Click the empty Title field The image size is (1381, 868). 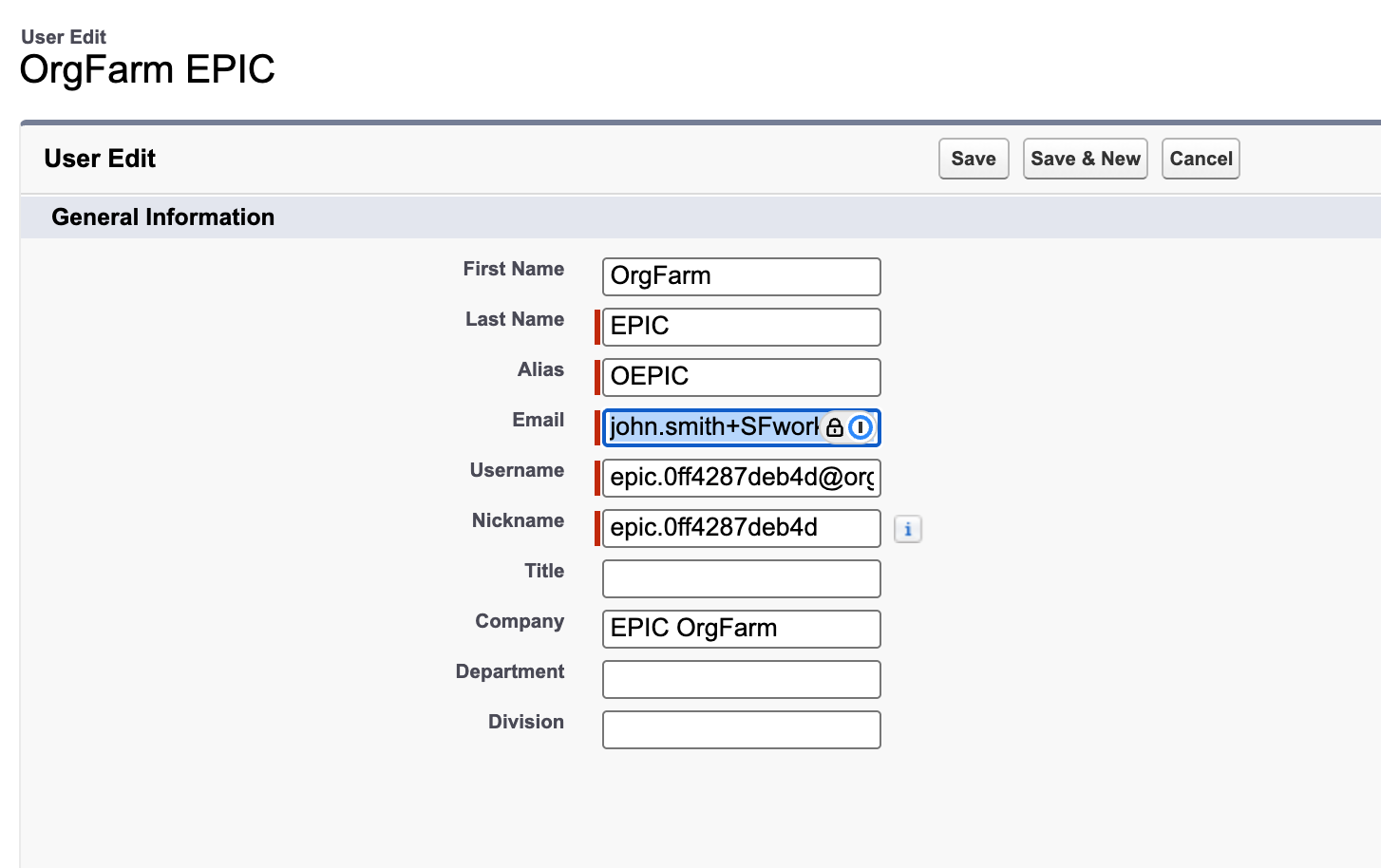(x=741, y=578)
